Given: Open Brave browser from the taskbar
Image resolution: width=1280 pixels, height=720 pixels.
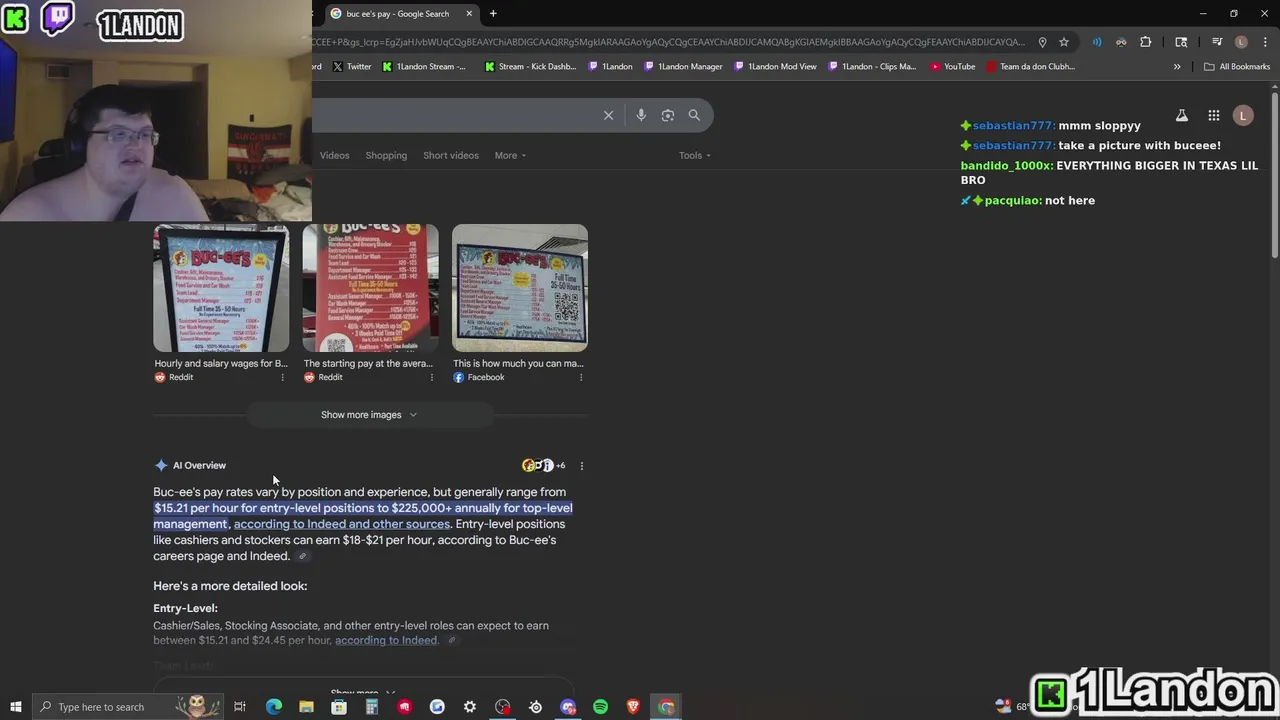Looking at the screenshot, I should pos(633,707).
